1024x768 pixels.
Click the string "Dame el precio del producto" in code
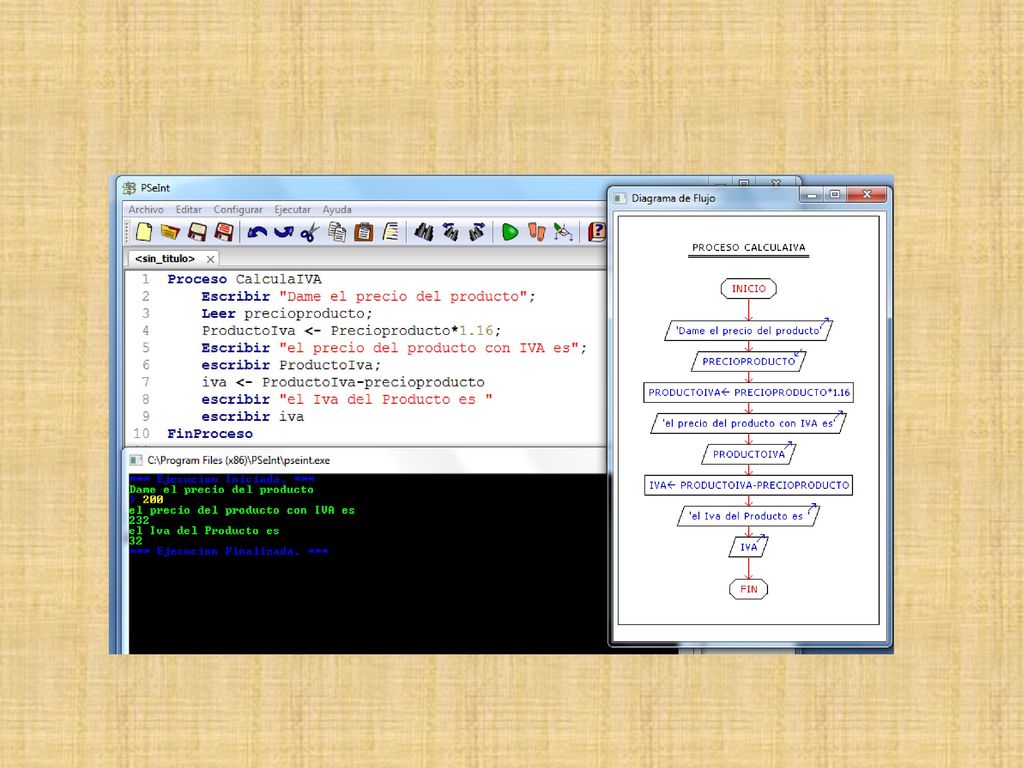[x=403, y=296]
